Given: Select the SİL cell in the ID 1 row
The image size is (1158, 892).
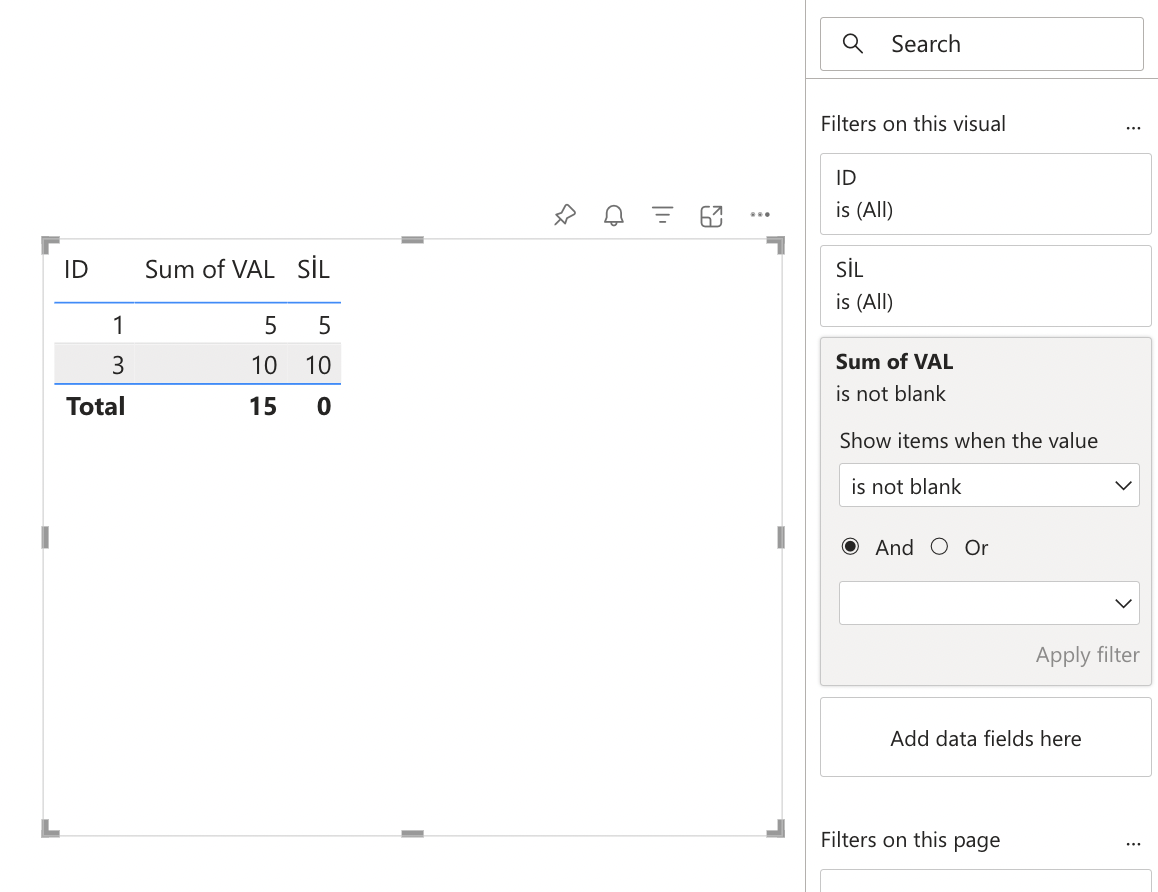Looking at the screenshot, I should click(314, 325).
